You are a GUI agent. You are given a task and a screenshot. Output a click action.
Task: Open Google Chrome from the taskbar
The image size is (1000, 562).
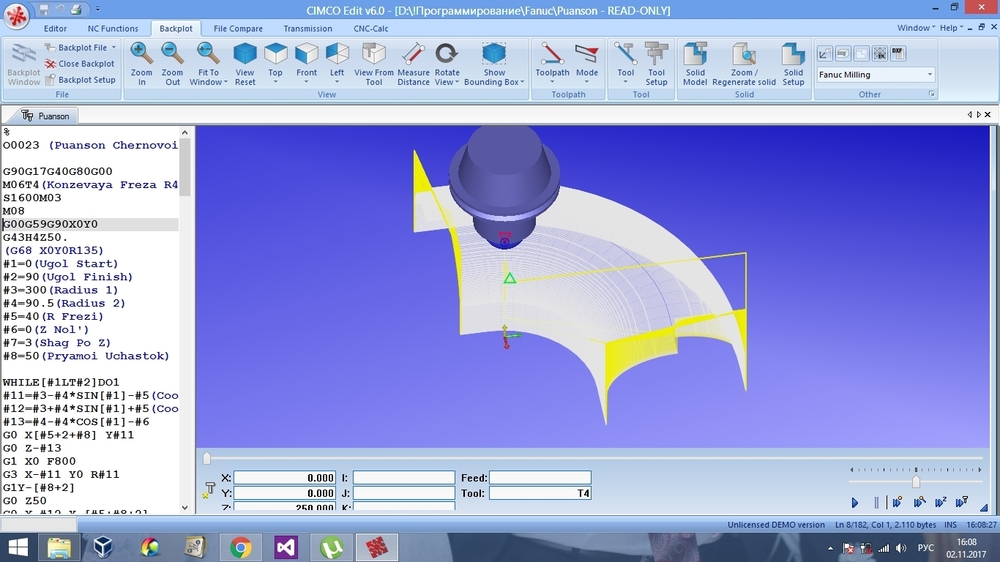pyautogui.click(x=240, y=547)
